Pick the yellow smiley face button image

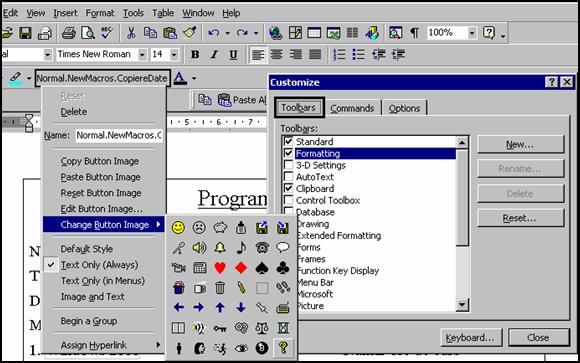tap(178, 227)
